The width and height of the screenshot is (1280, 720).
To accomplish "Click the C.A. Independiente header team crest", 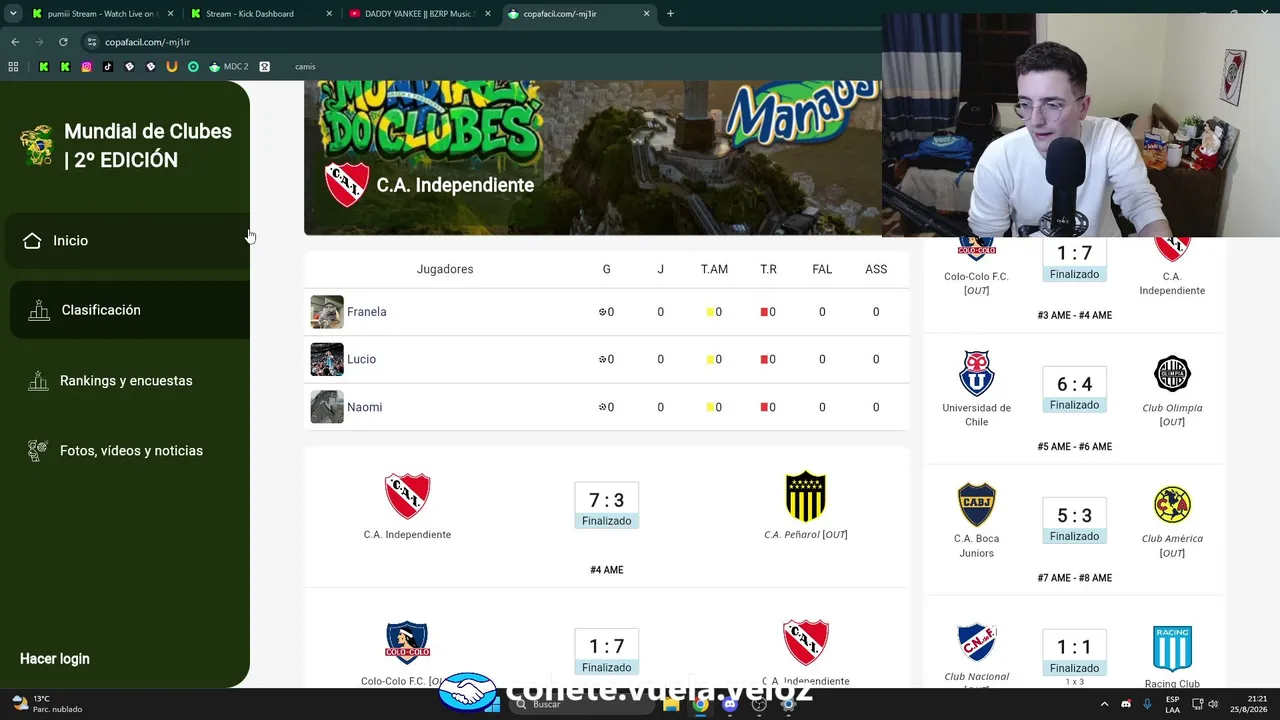I will point(347,184).
